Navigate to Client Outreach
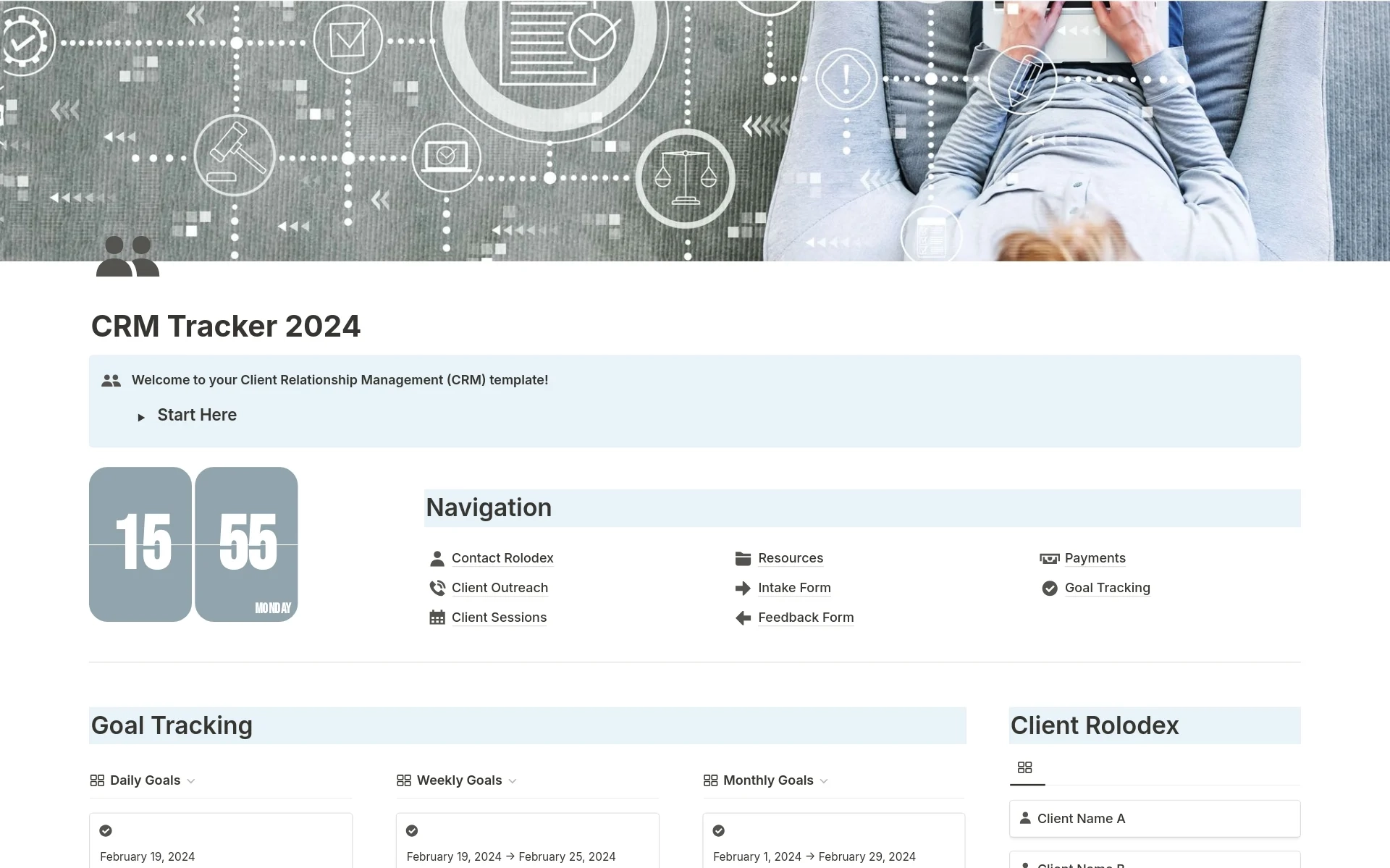The width and height of the screenshot is (1390, 868). (x=500, y=587)
